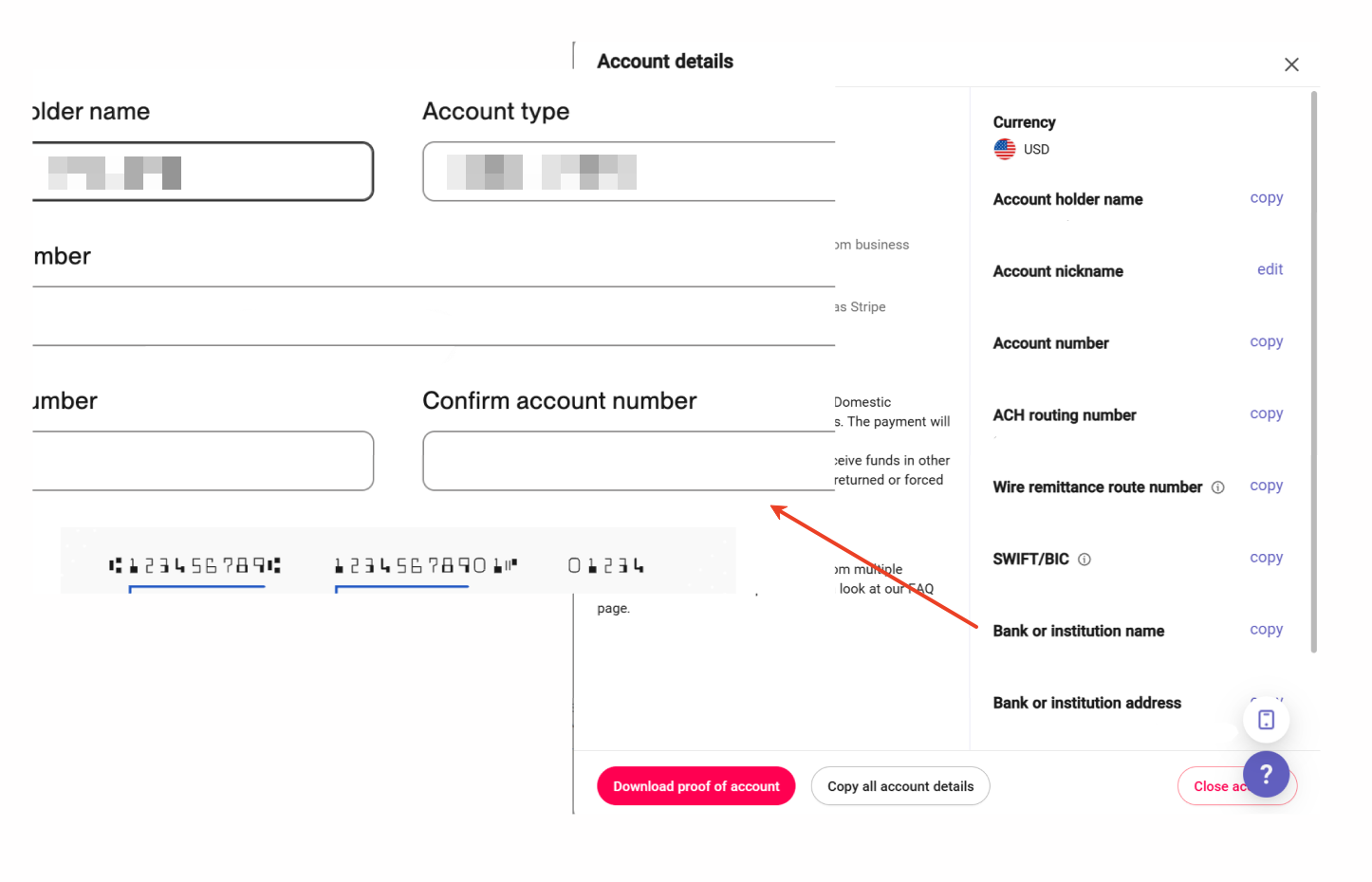Copy the SWIFT/BIC code
This screenshot has height=882, width=1372.
[1266, 558]
